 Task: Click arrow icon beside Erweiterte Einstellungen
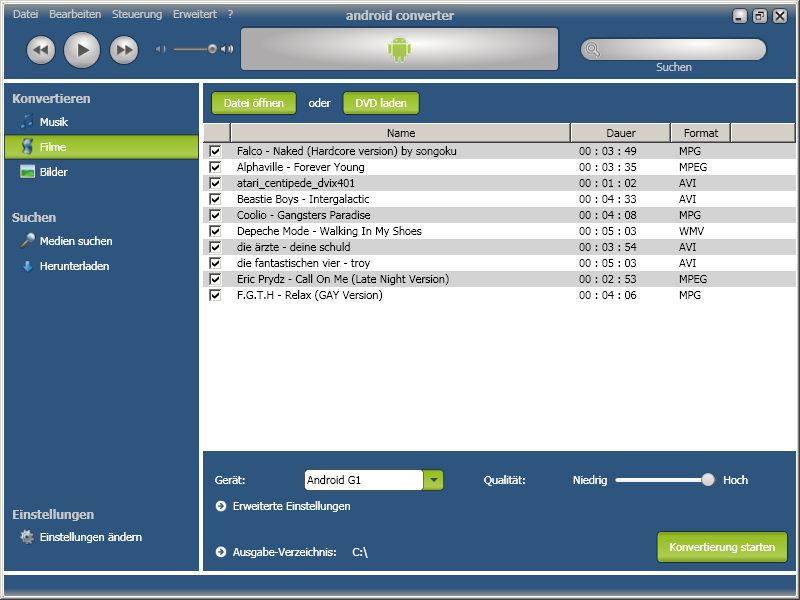tap(221, 506)
